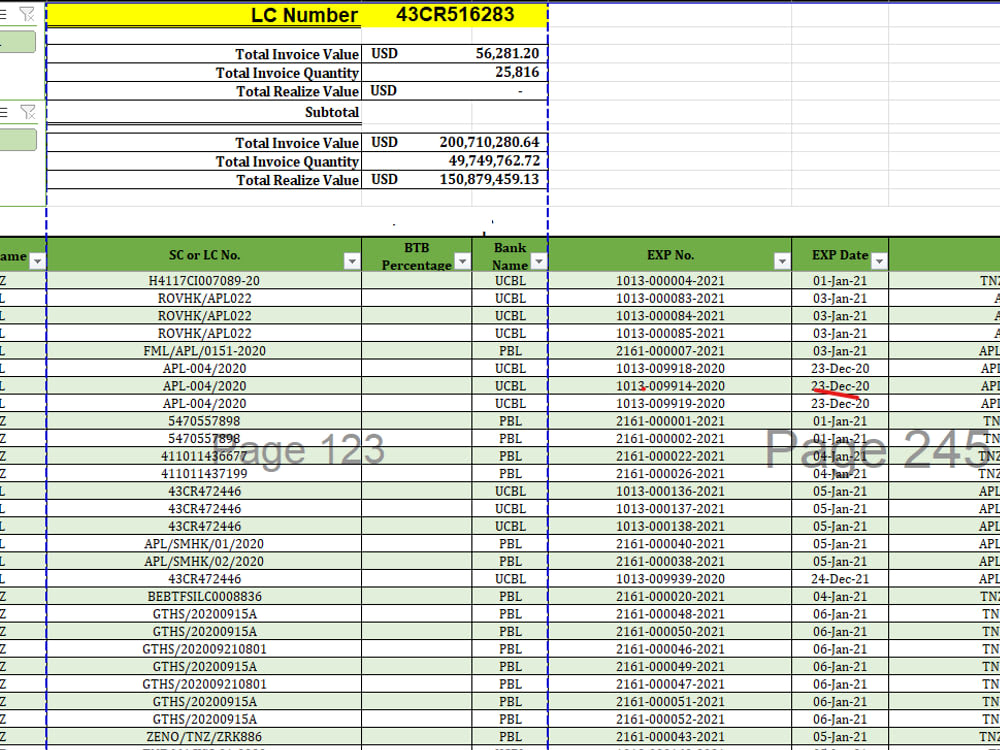Image resolution: width=1000 pixels, height=750 pixels.
Task: Click the PBL cell in row 2161-000007-2021
Action: [510, 351]
